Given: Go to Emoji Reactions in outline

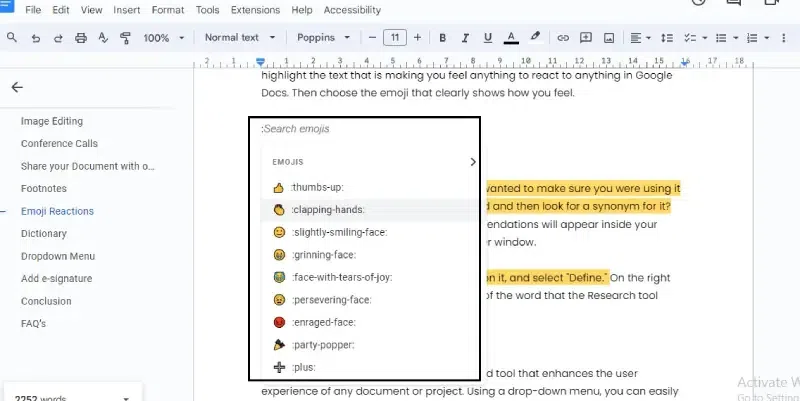Looking at the screenshot, I should pos(57,211).
